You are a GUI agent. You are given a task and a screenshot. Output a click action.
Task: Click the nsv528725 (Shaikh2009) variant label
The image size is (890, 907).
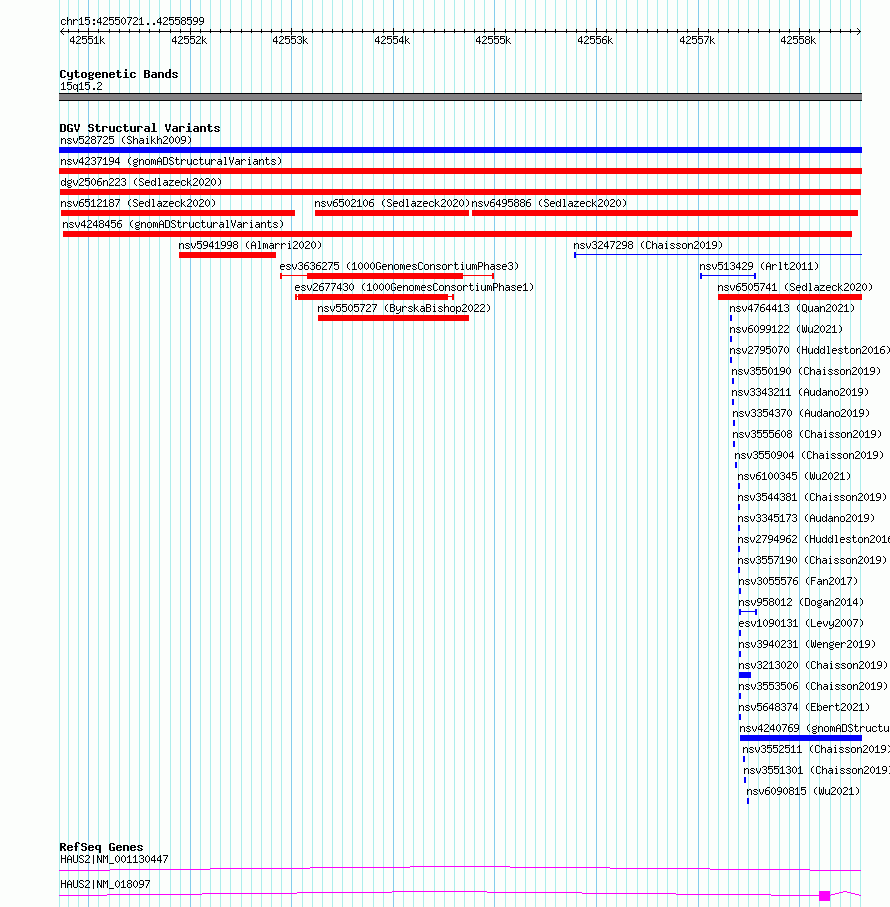[x=126, y=140]
